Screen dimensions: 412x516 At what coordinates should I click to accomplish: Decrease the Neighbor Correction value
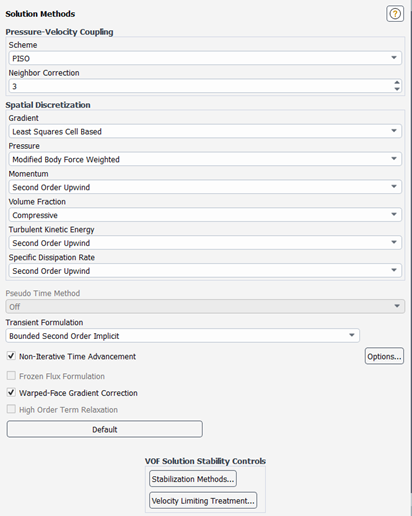tap(397, 89)
